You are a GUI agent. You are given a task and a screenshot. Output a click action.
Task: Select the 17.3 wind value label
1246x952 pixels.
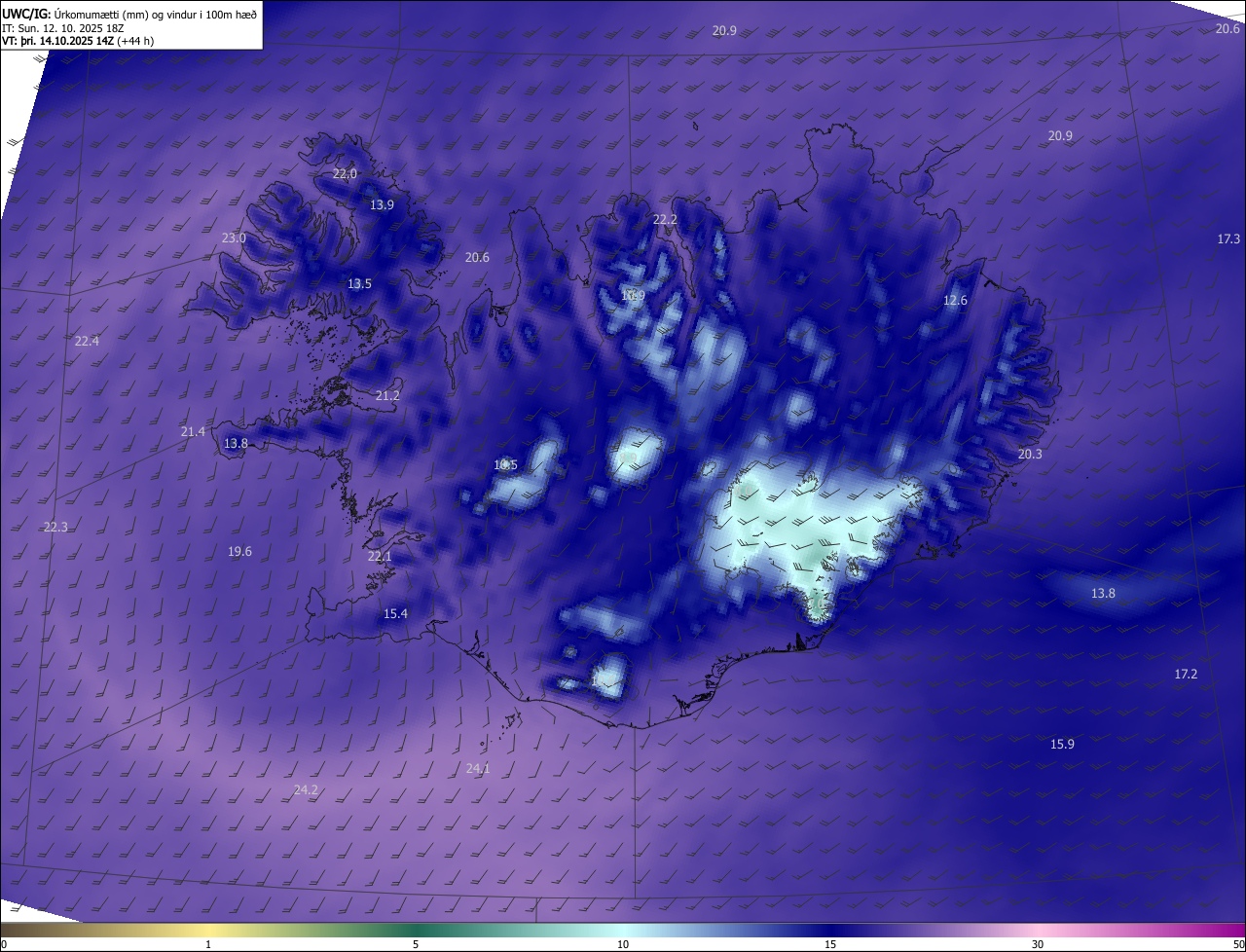click(x=1229, y=239)
